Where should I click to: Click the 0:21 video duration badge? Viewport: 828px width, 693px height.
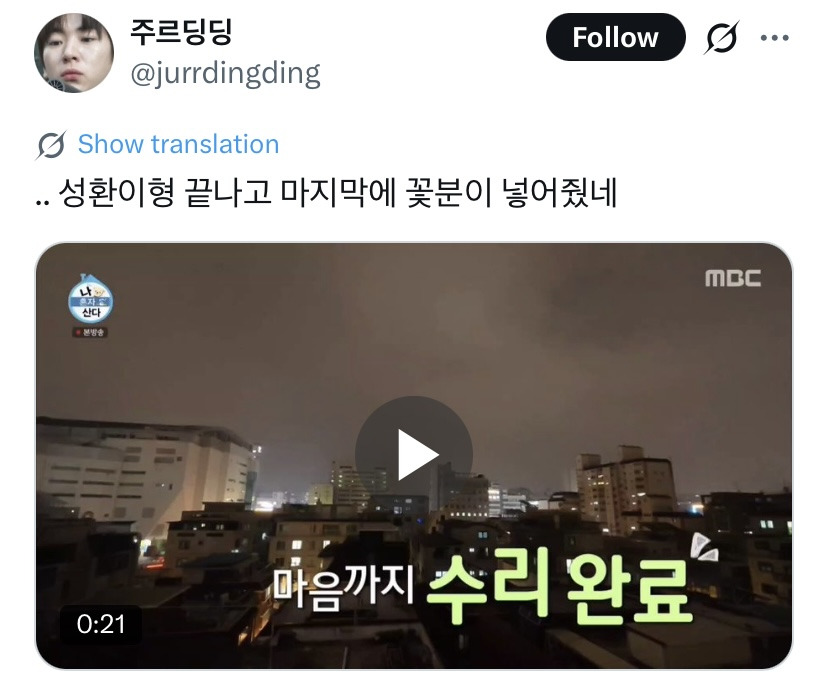100,624
